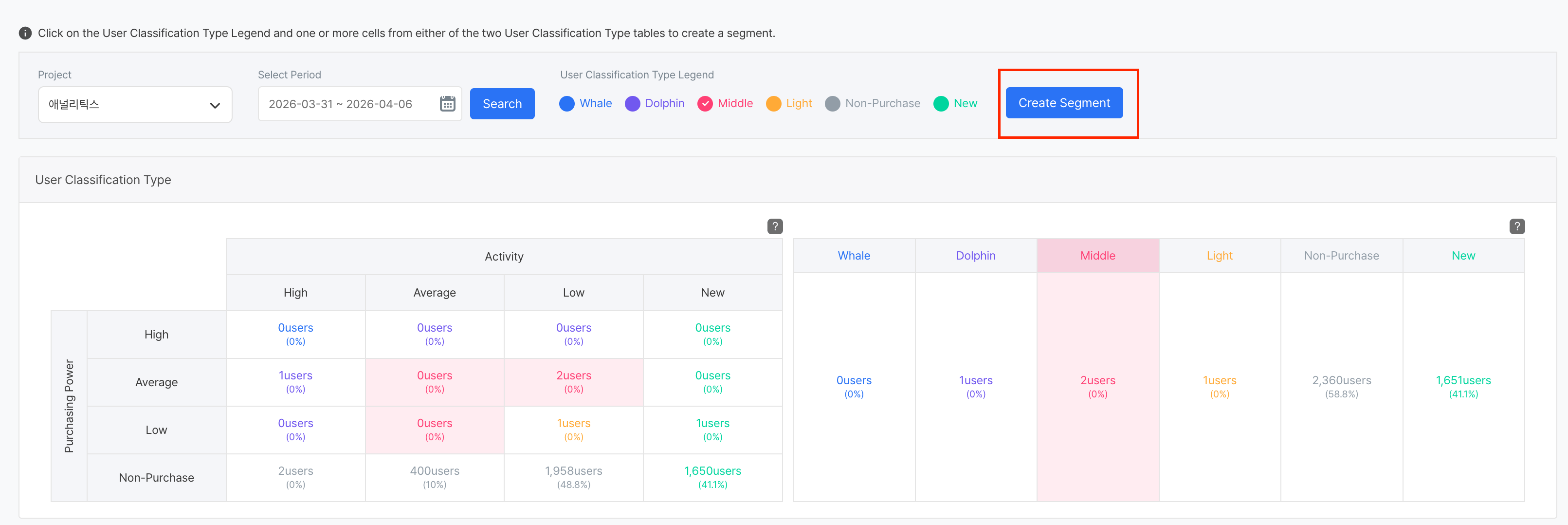Toggle the Non-Purchase legend circle
1568x525 pixels.
(x=832, y=104)
